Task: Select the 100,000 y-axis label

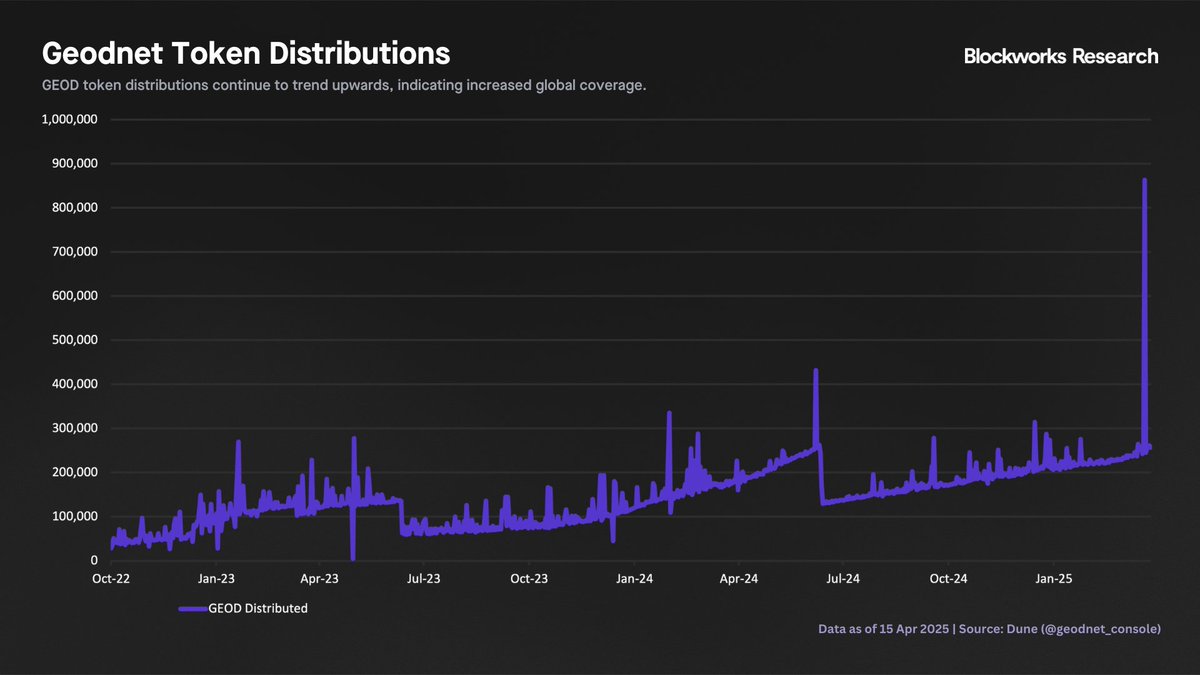Action: 72,516
